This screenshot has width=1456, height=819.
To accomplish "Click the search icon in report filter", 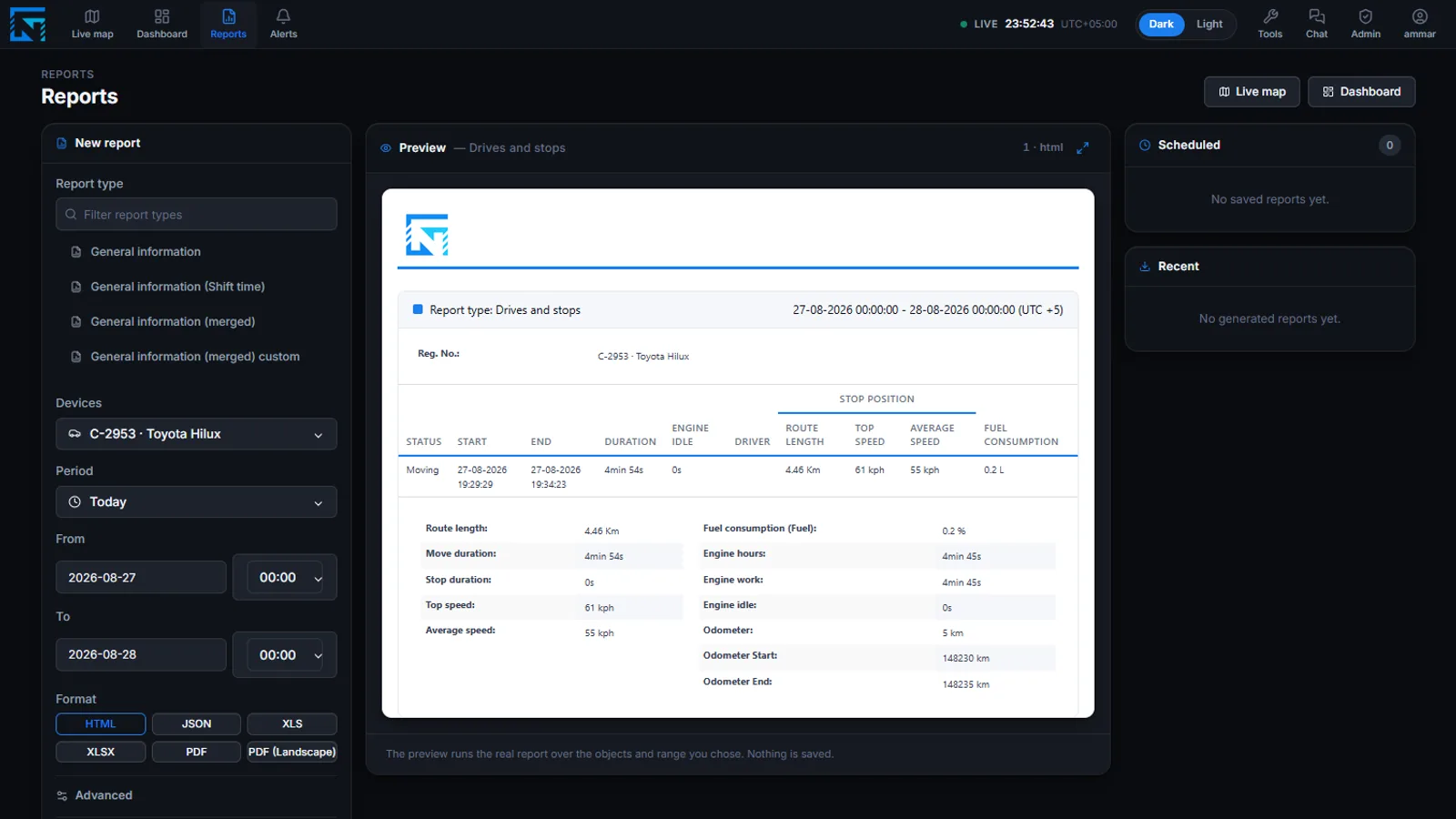I will tap(71, 215).
